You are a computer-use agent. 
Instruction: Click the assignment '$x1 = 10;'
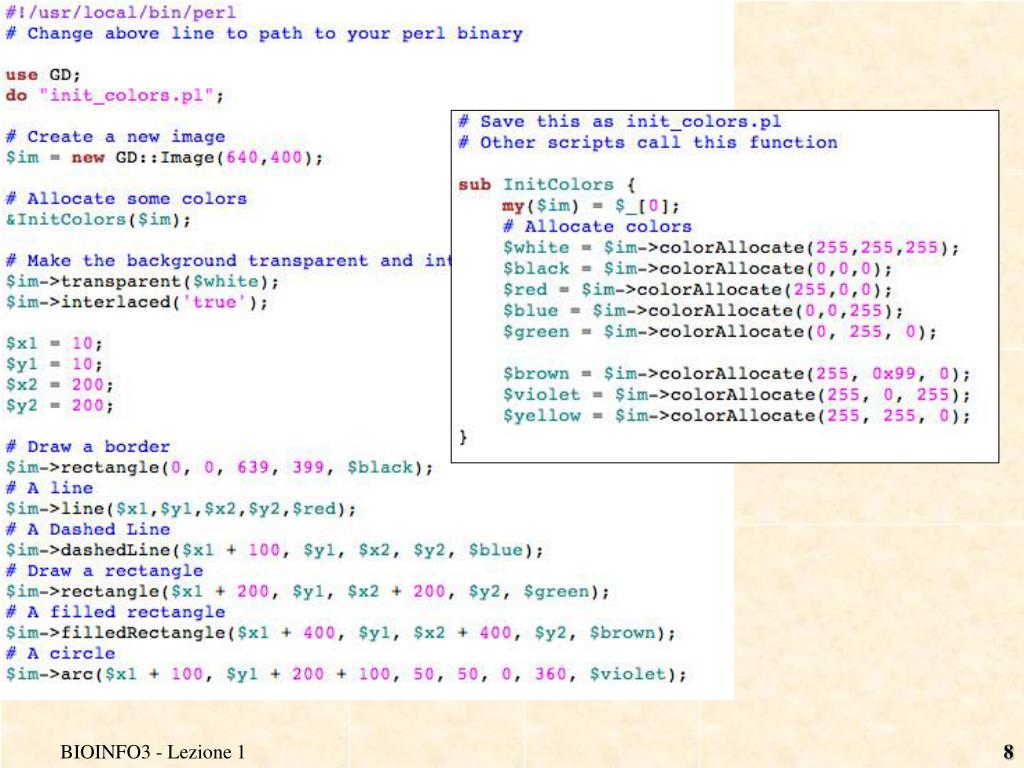[x=54, y=344]
